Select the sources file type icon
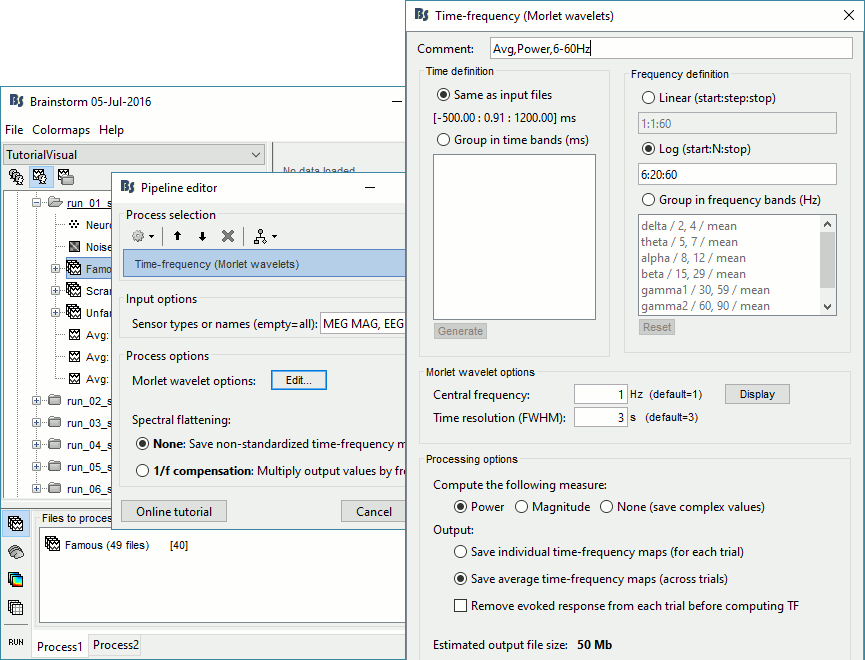The height and width of the screenshot is (660, 865). [x=15, y=551]
